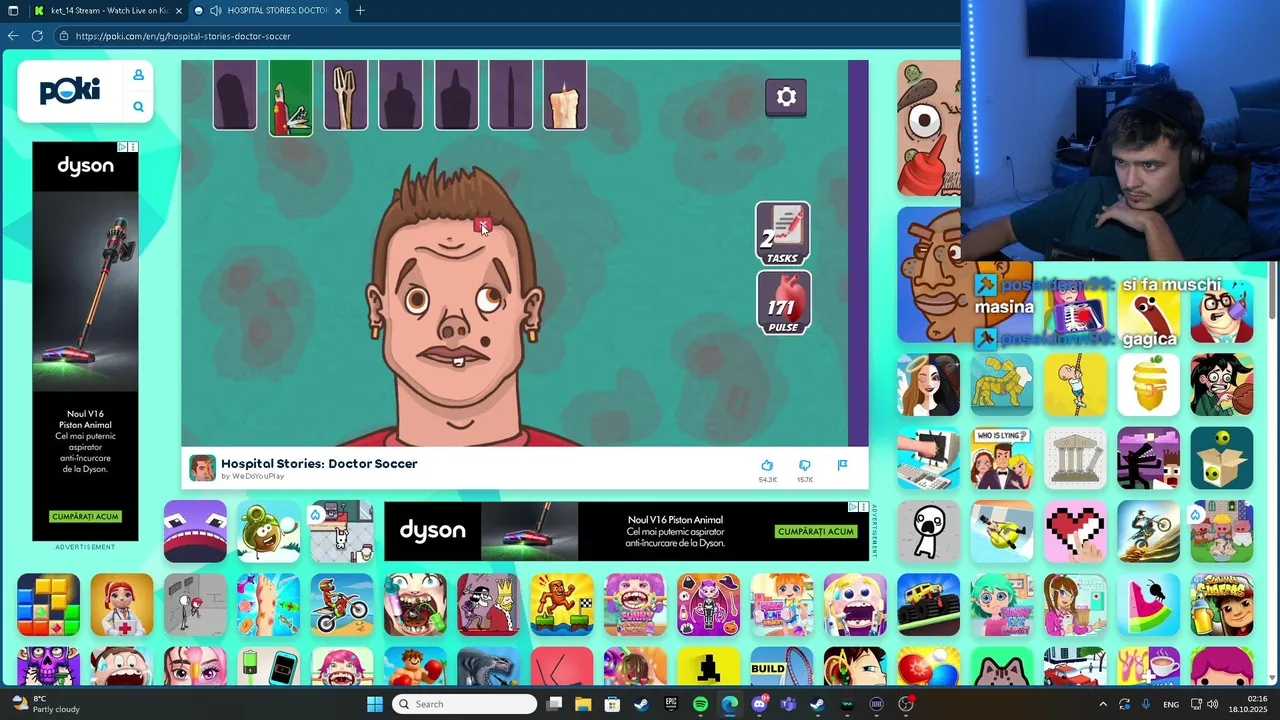Open the watermelon slice game thumbnail
Screen dimensions: 1280x720
click(1148, 605)
